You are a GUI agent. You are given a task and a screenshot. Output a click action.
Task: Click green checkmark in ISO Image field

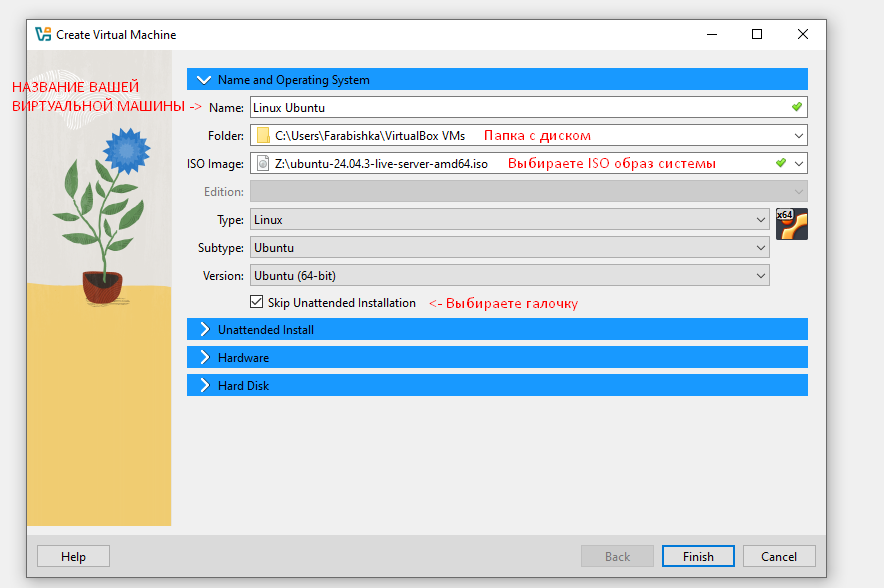pyautogui.click(x=780, y=163)
